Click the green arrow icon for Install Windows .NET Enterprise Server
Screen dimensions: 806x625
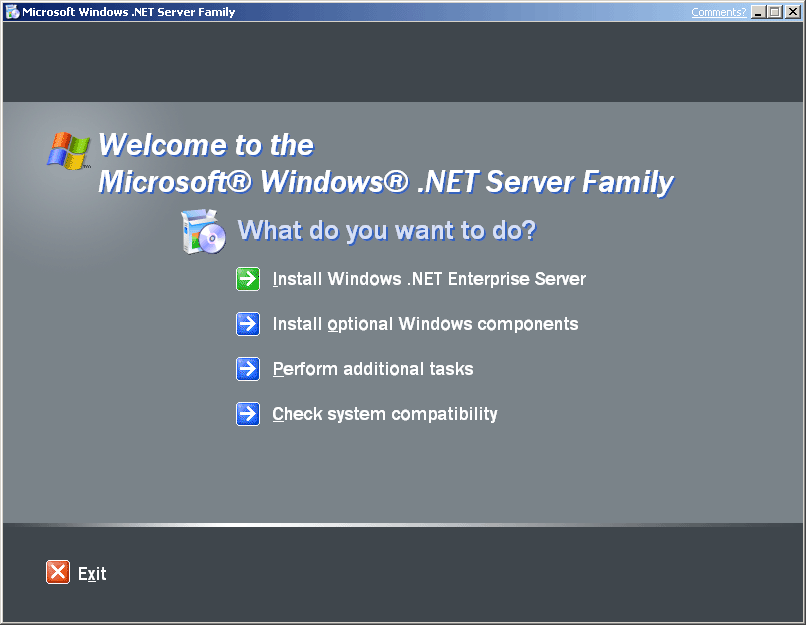click(x=248, y=279)
